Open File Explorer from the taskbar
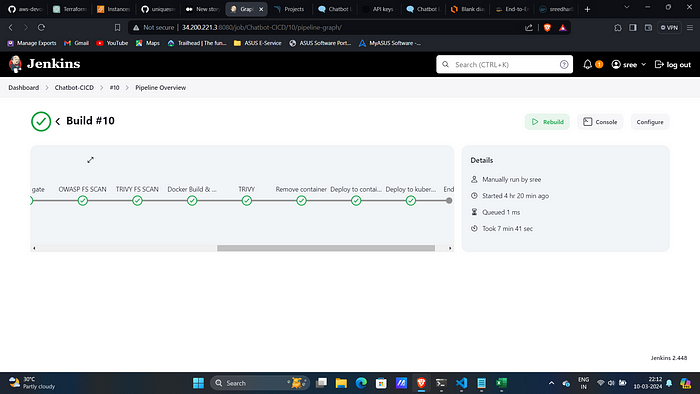 [342, 383]
